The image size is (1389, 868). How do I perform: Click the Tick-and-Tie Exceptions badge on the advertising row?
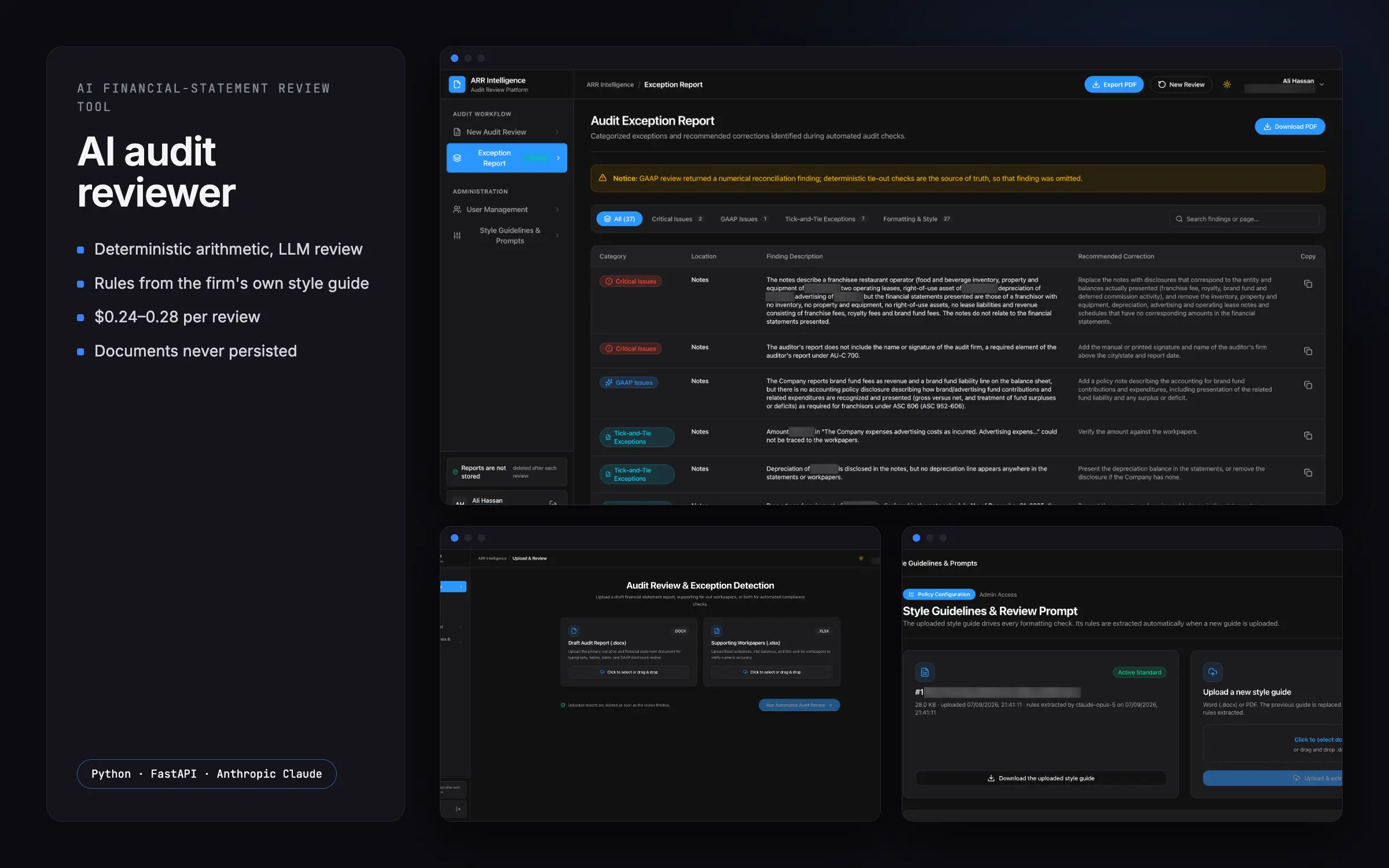(x=637, y=437)
